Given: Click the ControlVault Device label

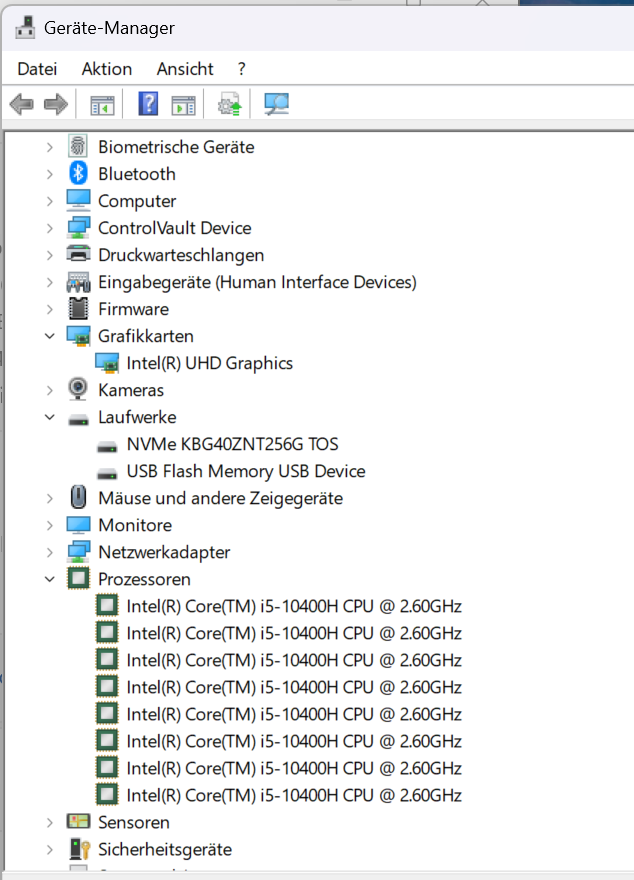Looking at the screenshot, I should [174, 228].
